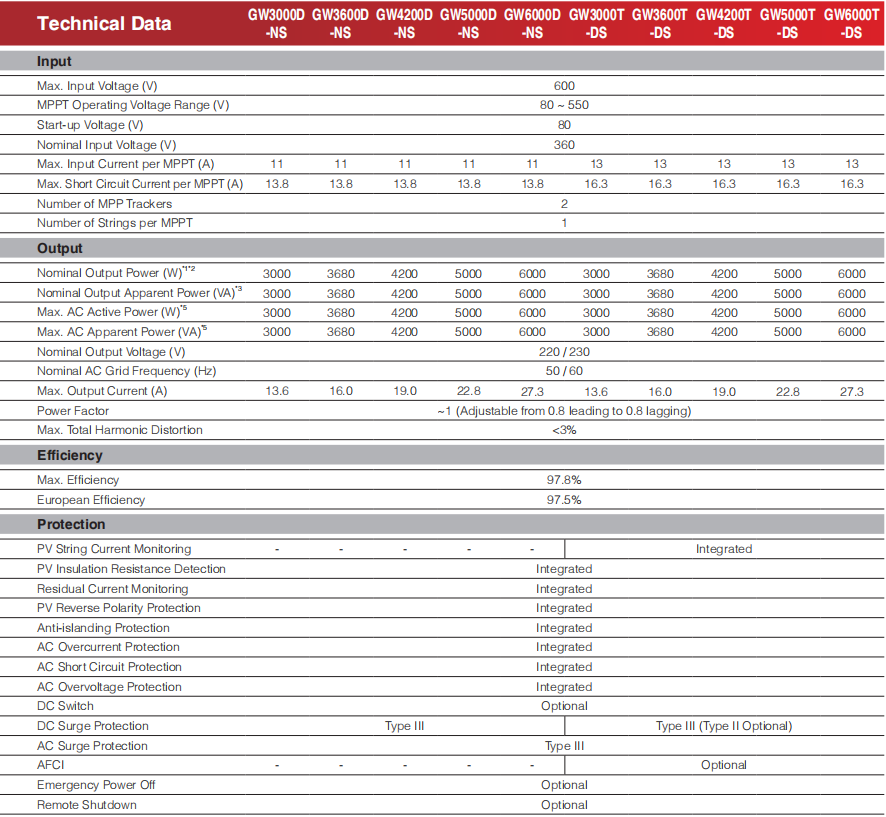Viewport: 886px width, 817px height.
Task: Click the GW3600D-NS column header
Action: click(x=340, y=24)
